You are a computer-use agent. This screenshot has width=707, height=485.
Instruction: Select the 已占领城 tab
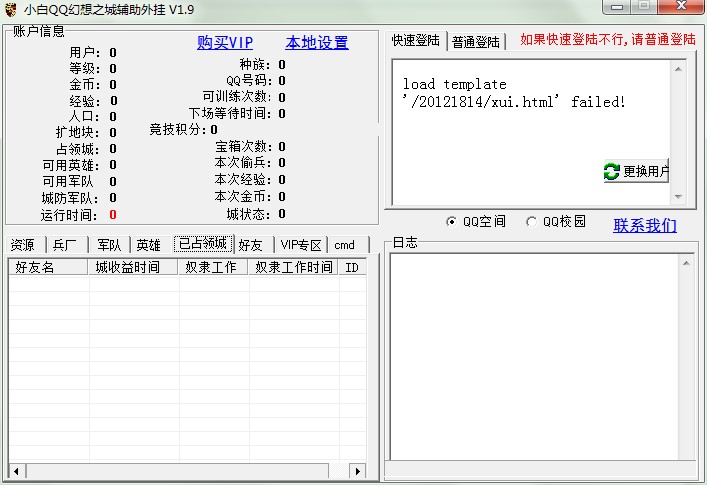tap(203, 244)
